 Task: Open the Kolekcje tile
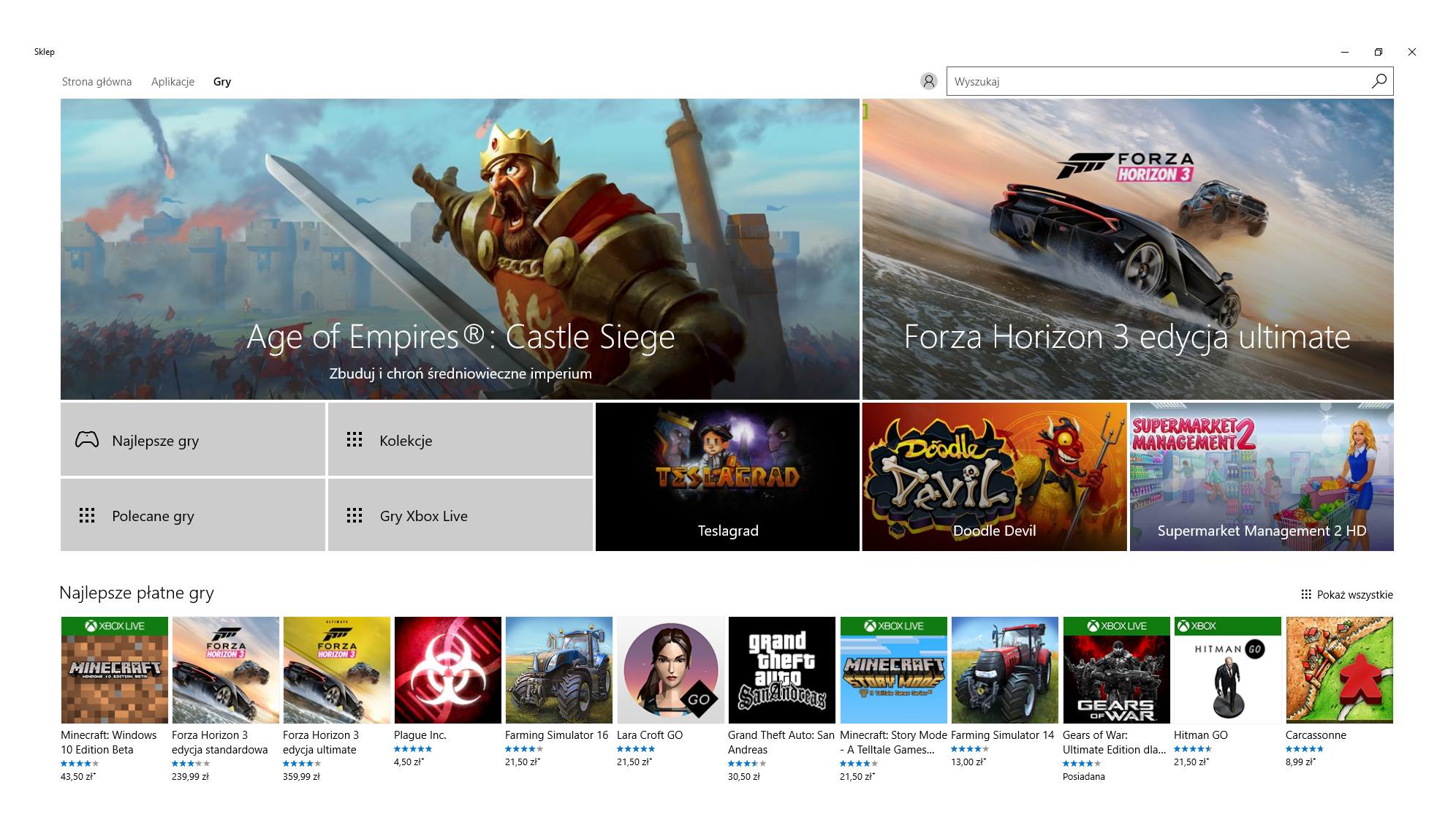pyautogui.click(x=460, y=439)
